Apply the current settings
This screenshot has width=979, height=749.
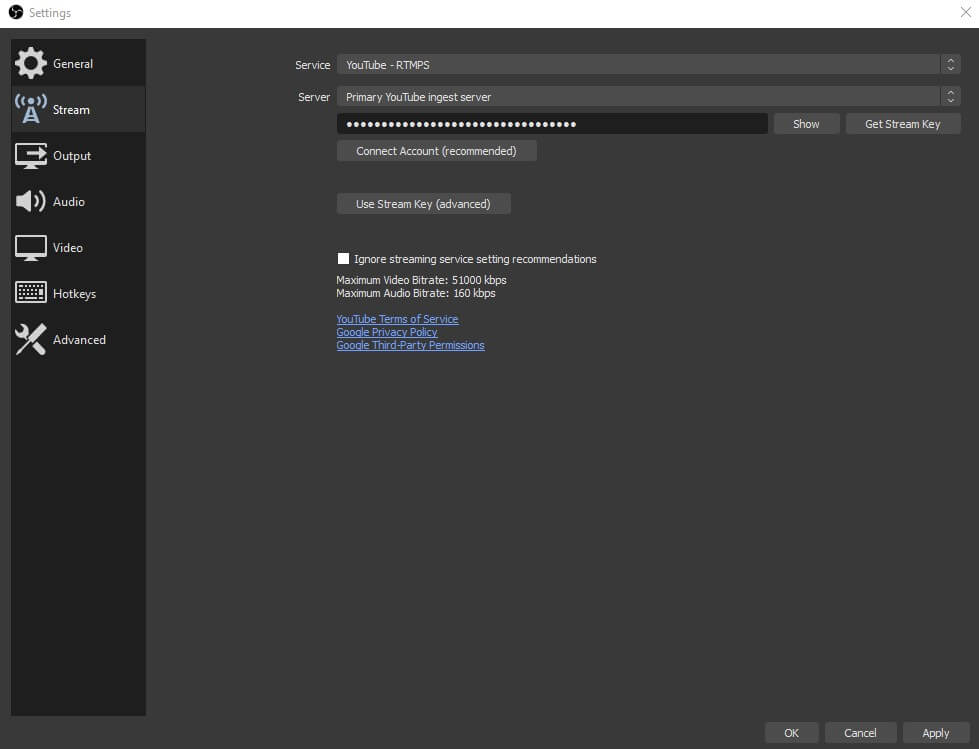(935, 732)
